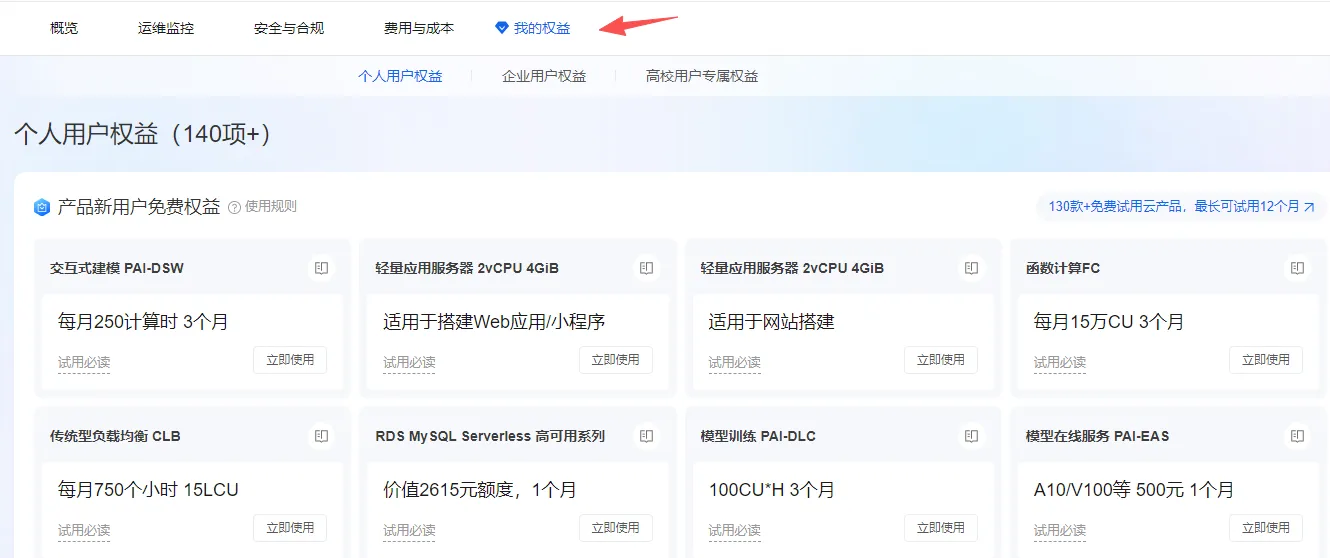Image resolution: width=1330 pixels, height=558 pixels.
Task: Open doc icon on 模型在线服务 PAI-EAS card
Action: [1297, 436]
